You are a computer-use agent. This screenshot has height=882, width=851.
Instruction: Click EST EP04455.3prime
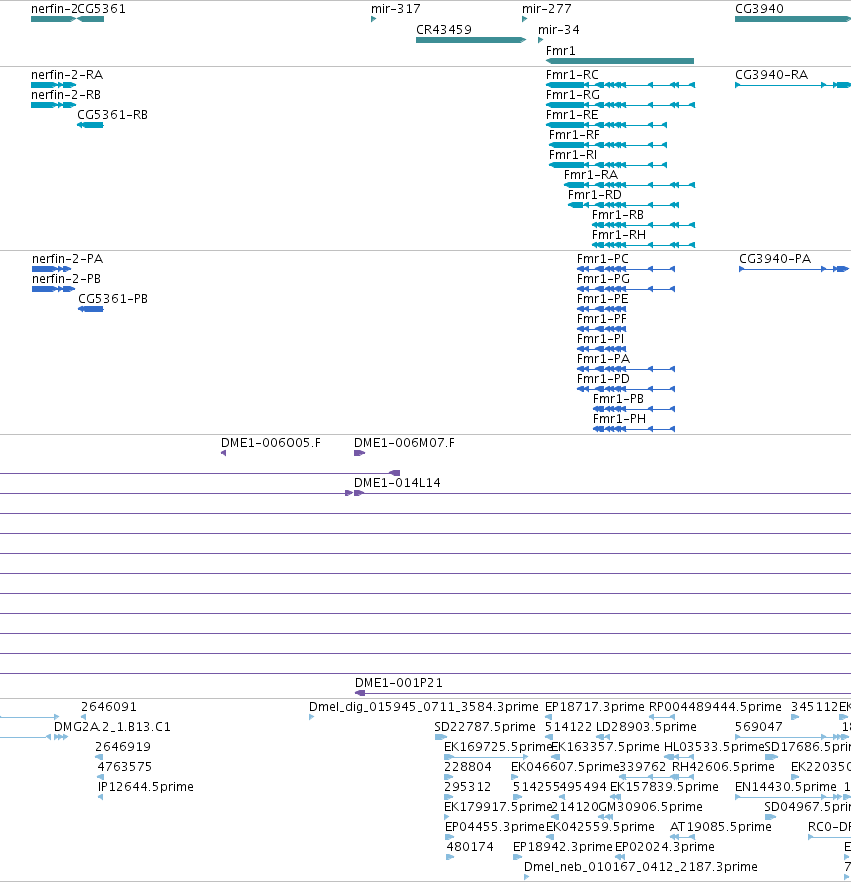click(449, 837)
